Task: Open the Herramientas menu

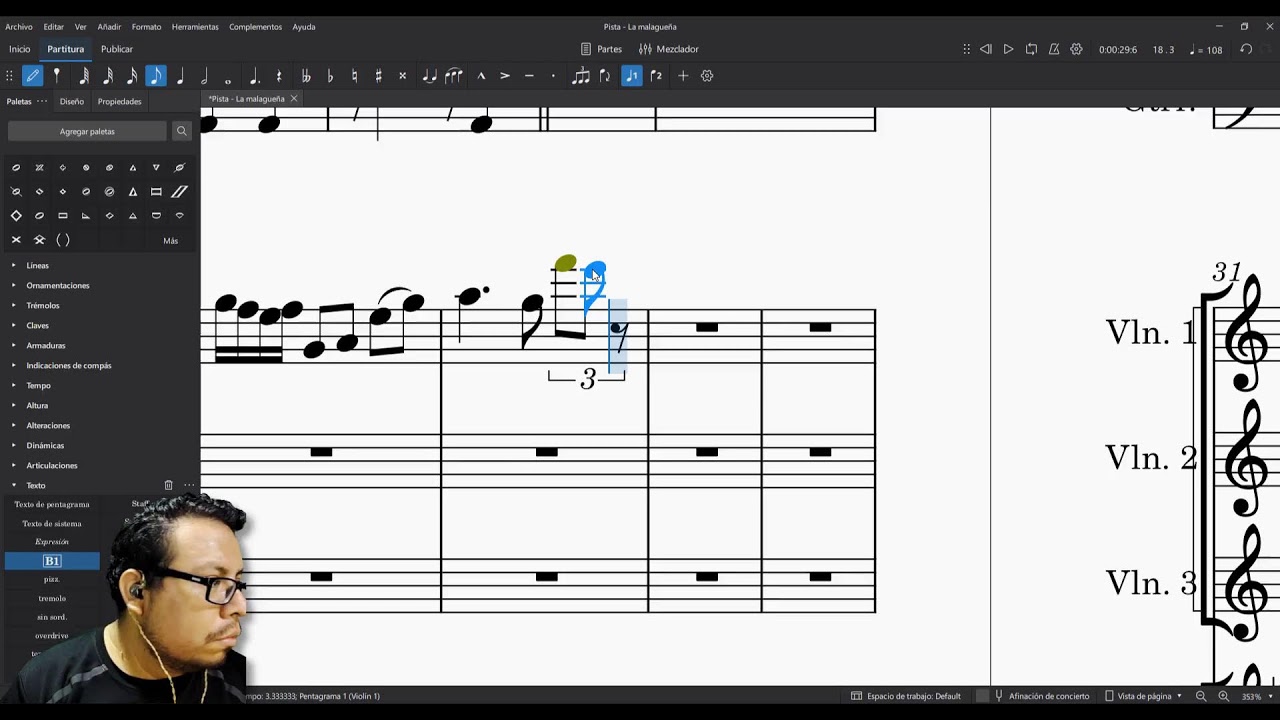Action: tap(196, 27)
